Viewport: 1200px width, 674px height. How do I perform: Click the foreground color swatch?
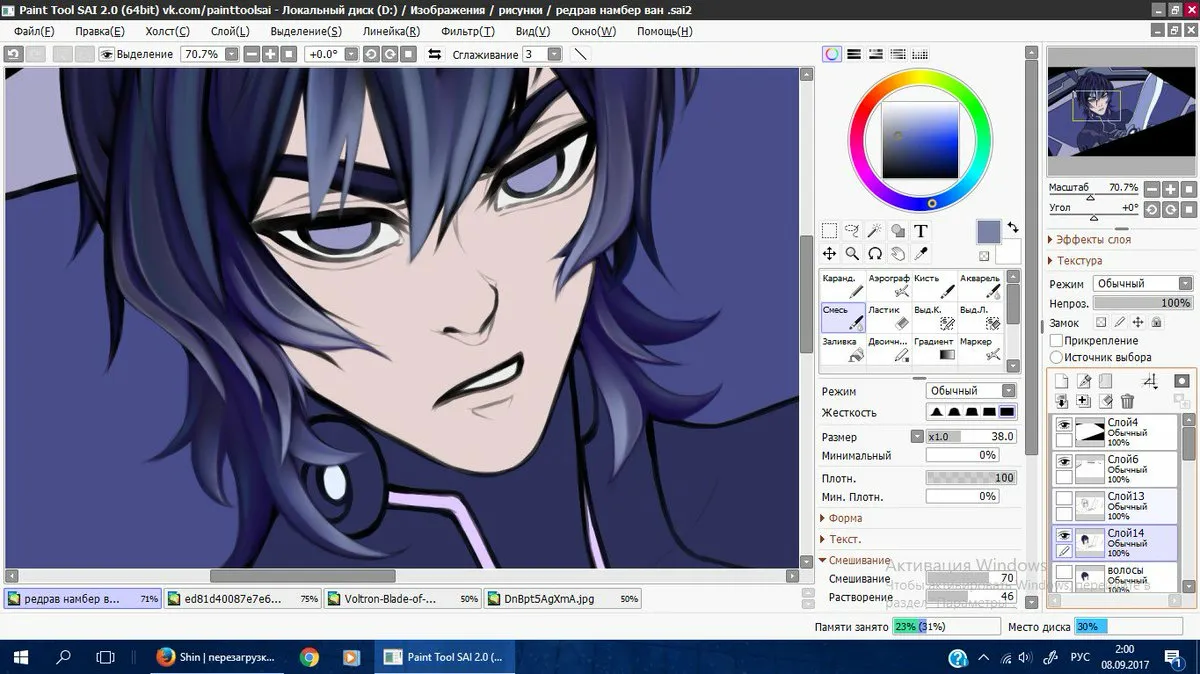coord(988,232)
